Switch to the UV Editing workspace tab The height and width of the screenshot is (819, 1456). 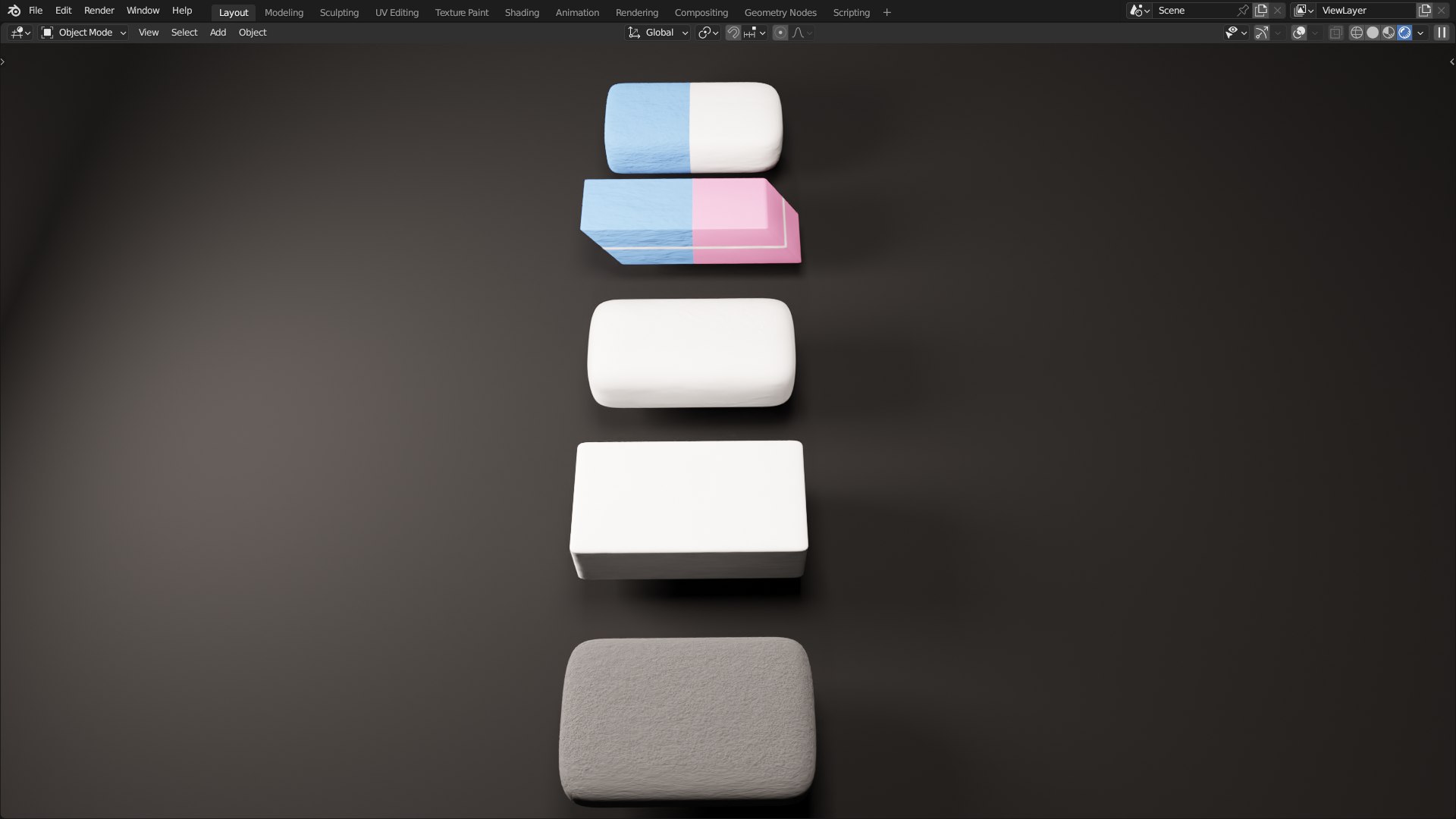click(397, 12)
